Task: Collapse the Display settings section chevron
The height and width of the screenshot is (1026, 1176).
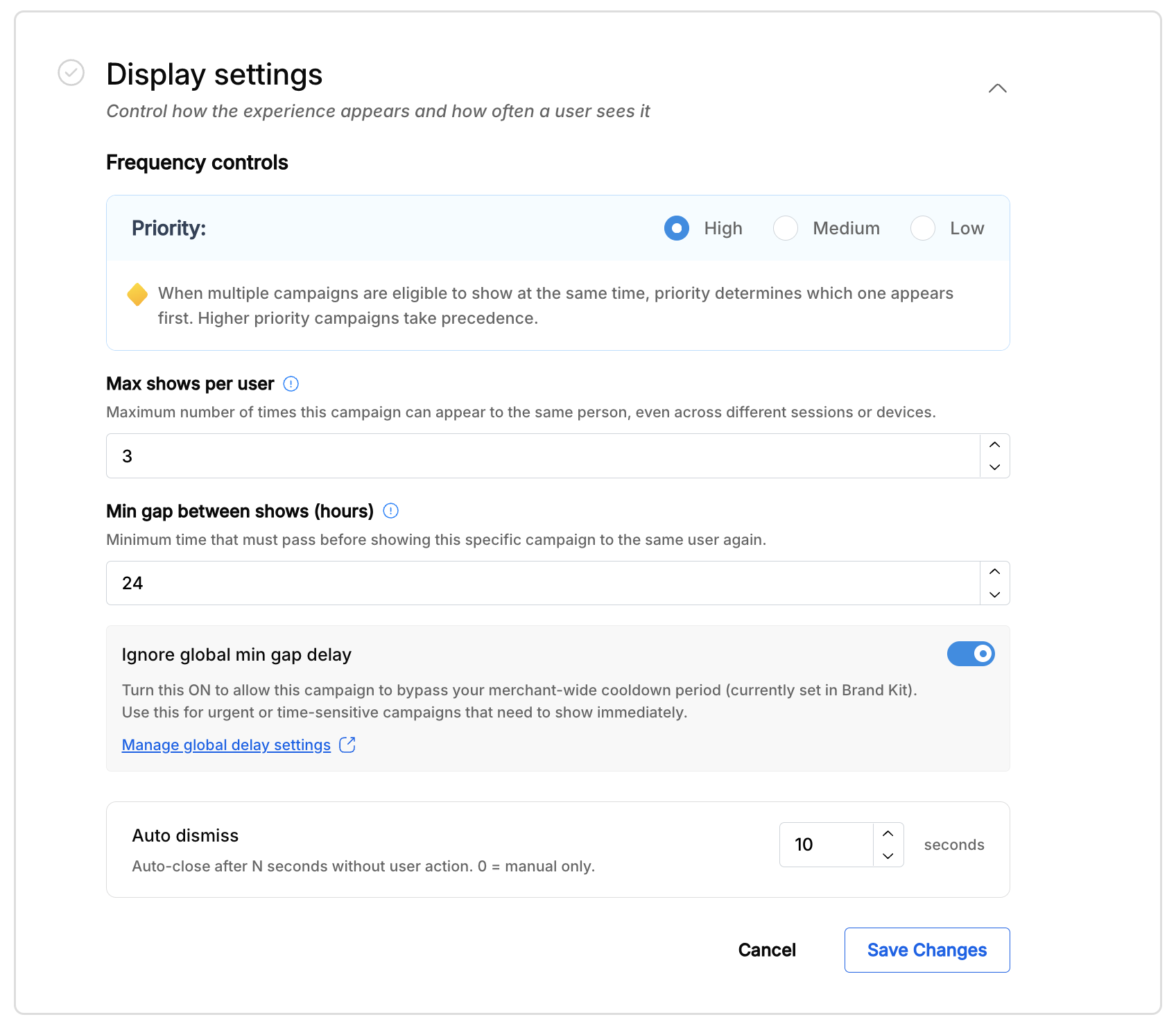Action: (x=997, y=88)
